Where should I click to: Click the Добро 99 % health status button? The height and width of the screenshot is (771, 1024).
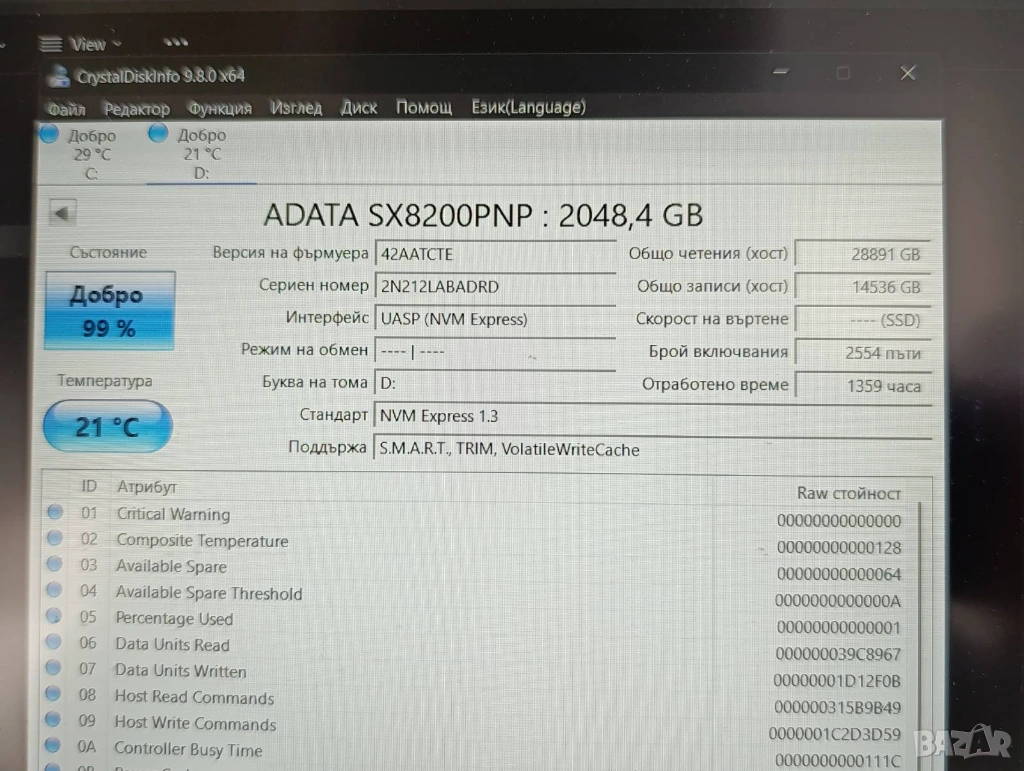tap(108, 311)
